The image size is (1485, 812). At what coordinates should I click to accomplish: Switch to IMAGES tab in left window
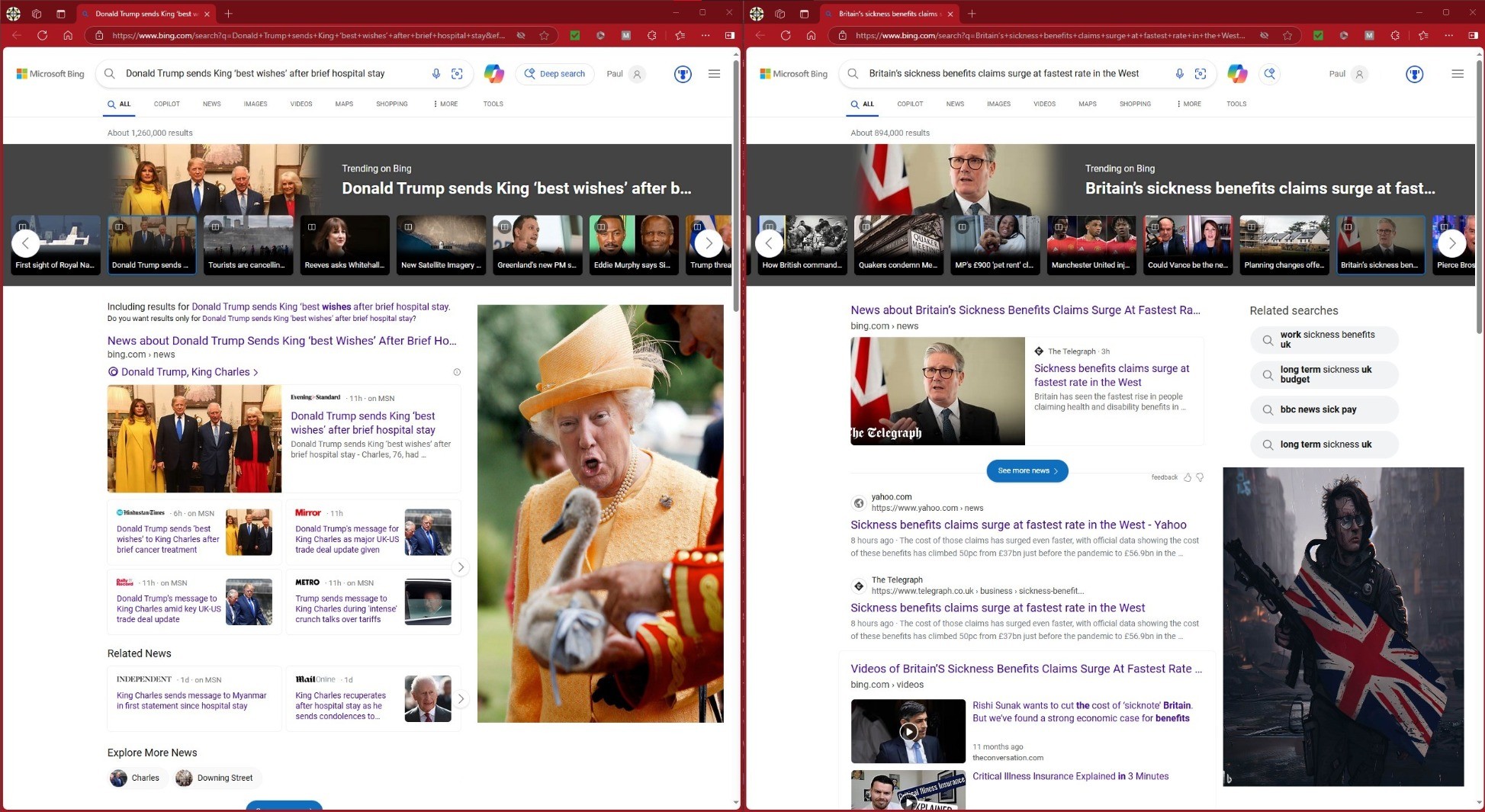[x=256, y=104]
